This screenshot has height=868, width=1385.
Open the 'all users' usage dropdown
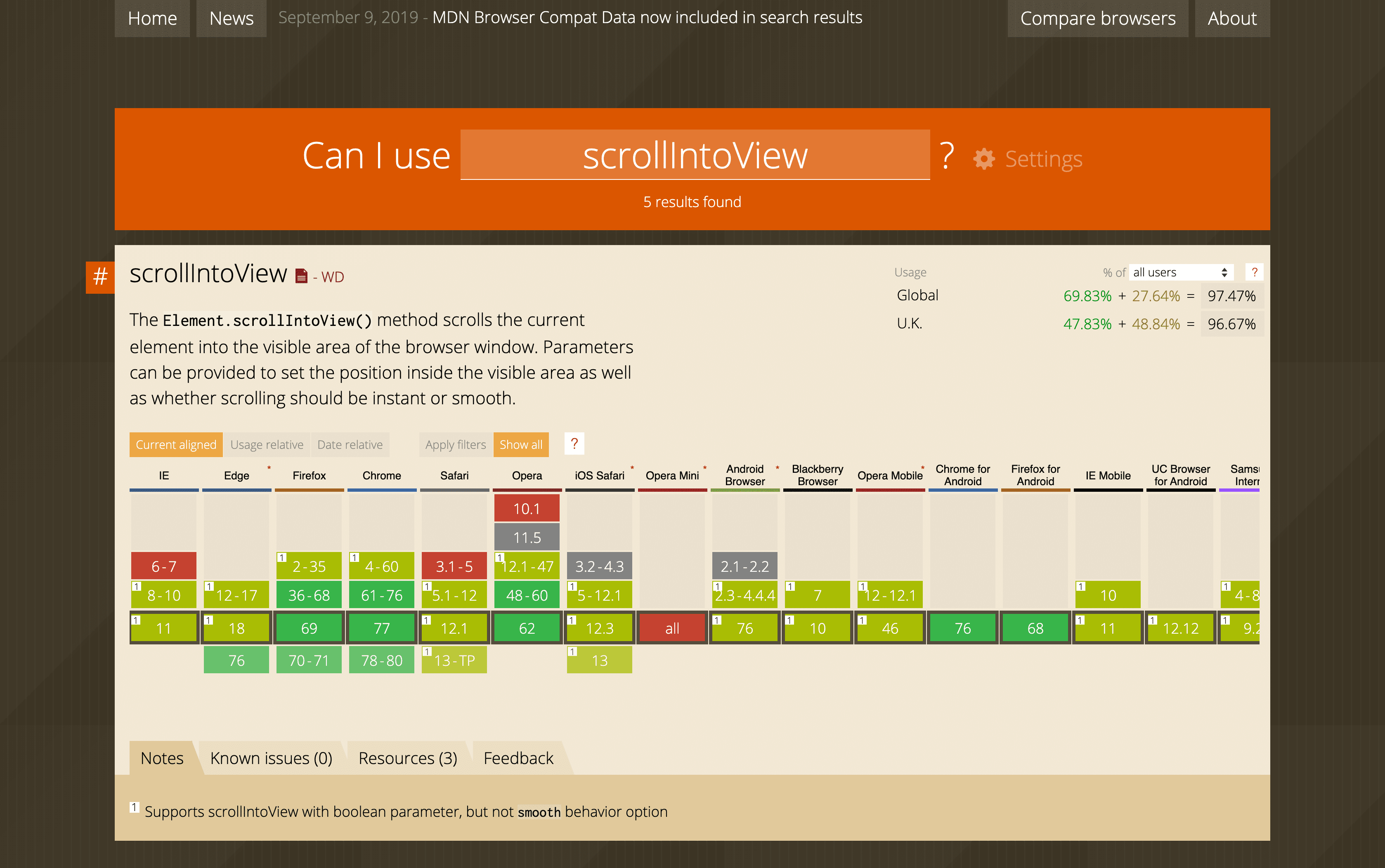(x=1181, y=272)
